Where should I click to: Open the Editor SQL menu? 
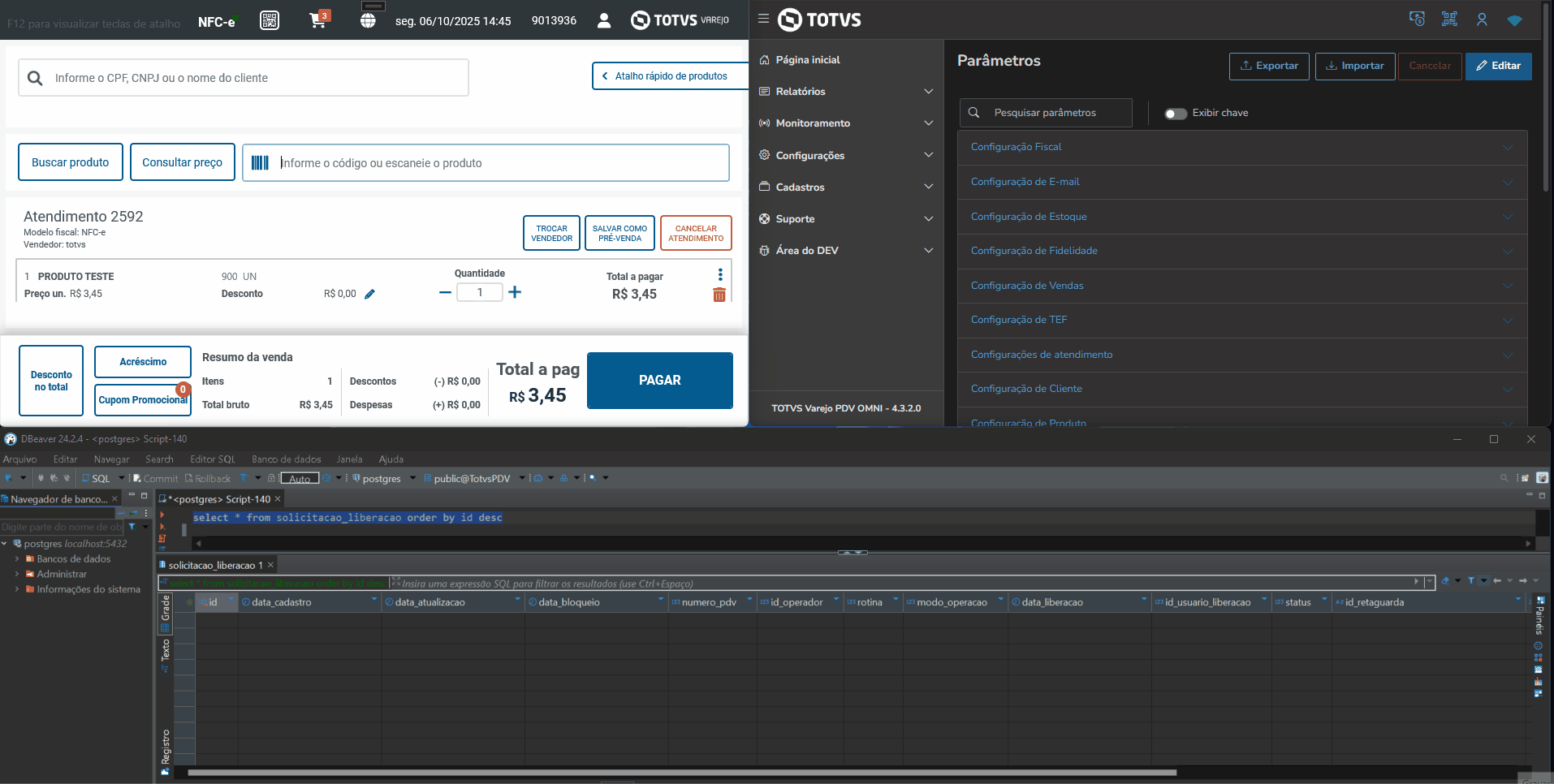click(x=213, y=459)
